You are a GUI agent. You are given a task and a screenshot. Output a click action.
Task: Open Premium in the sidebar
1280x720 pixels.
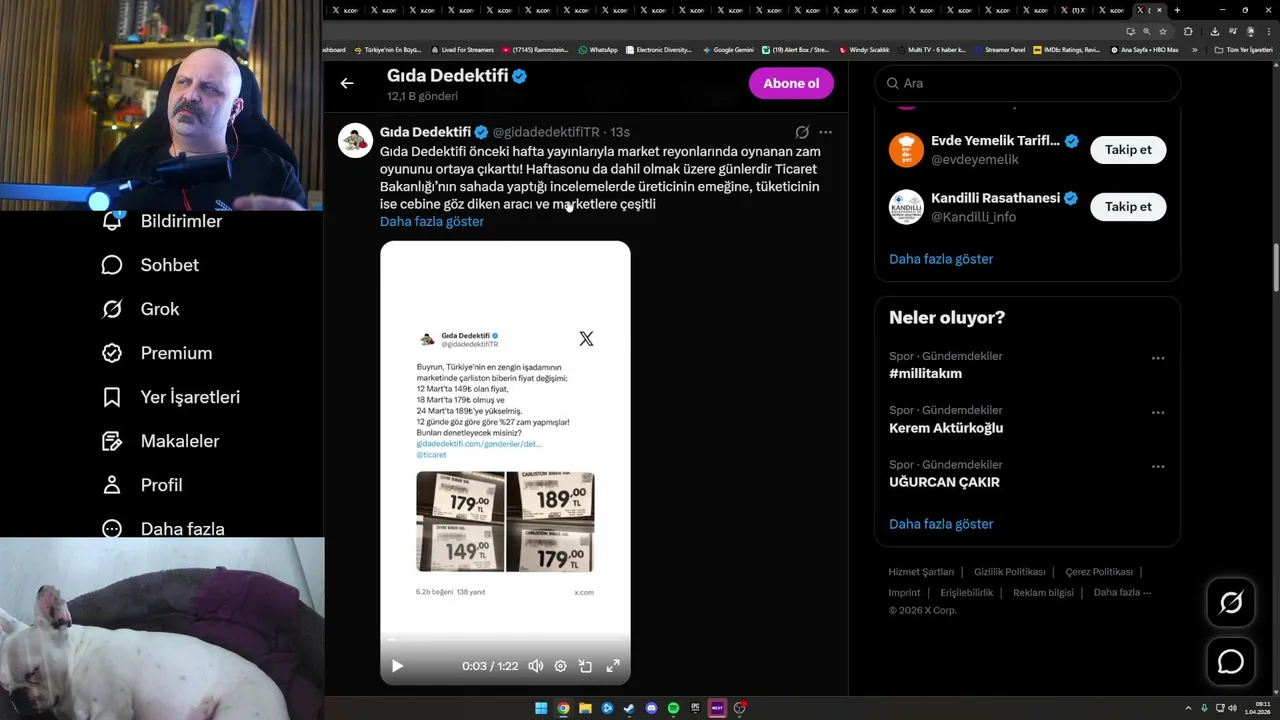click(x=157, y=353)
